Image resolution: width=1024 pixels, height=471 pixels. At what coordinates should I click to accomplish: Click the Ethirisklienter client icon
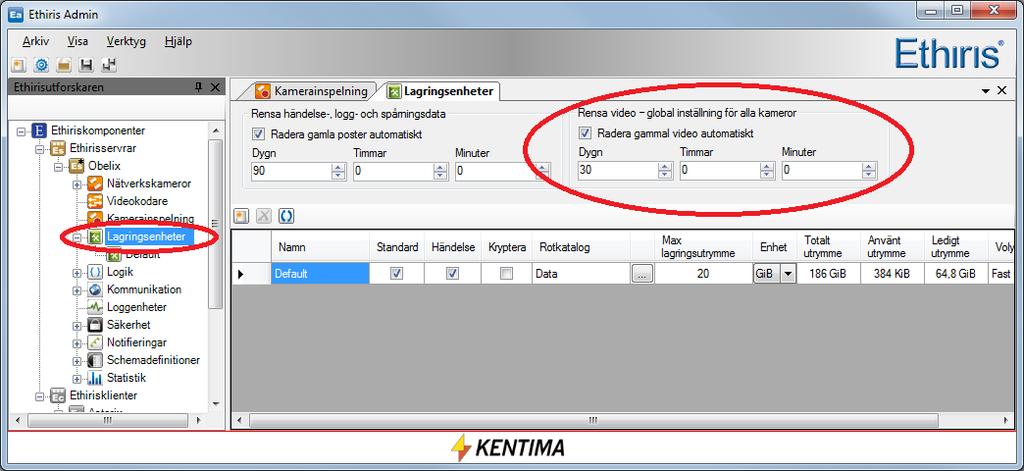57,395
